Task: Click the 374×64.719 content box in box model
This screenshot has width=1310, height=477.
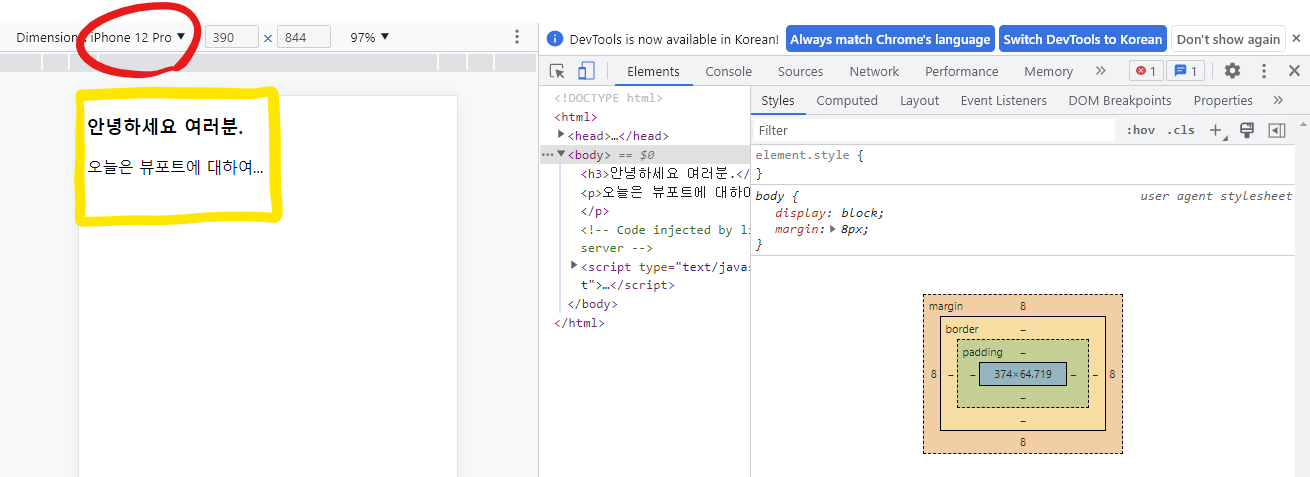Action: pos(1022,374)
